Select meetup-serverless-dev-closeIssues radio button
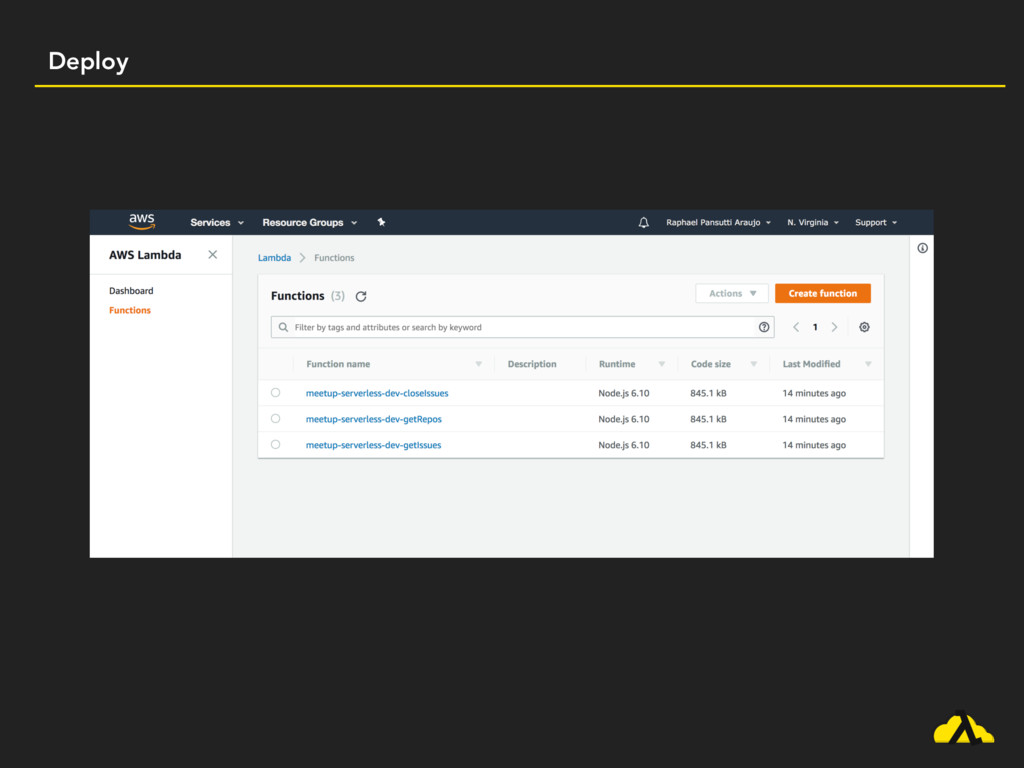 276,393
